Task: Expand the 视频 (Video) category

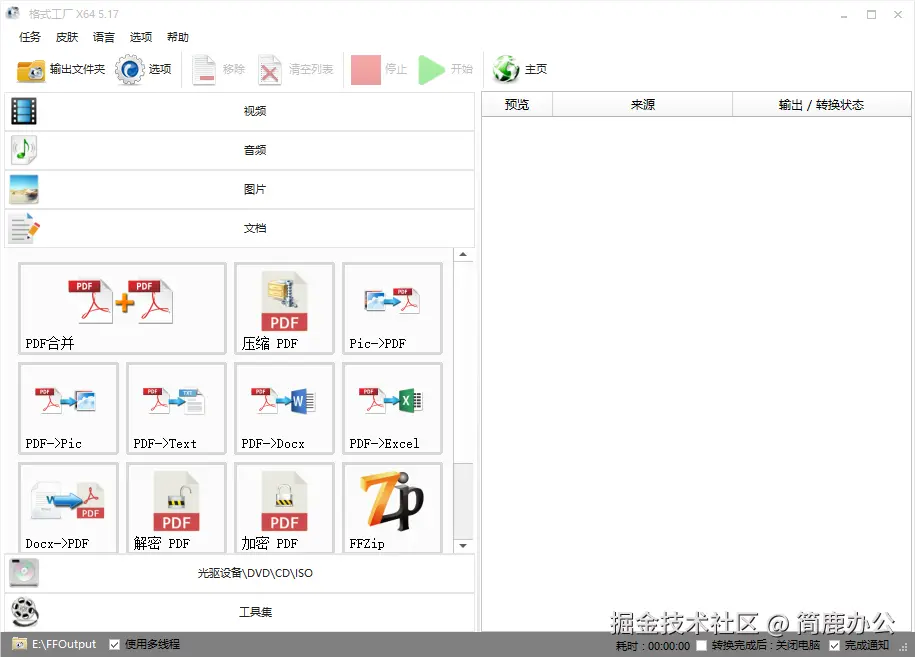Action: [x=255, y=111]
